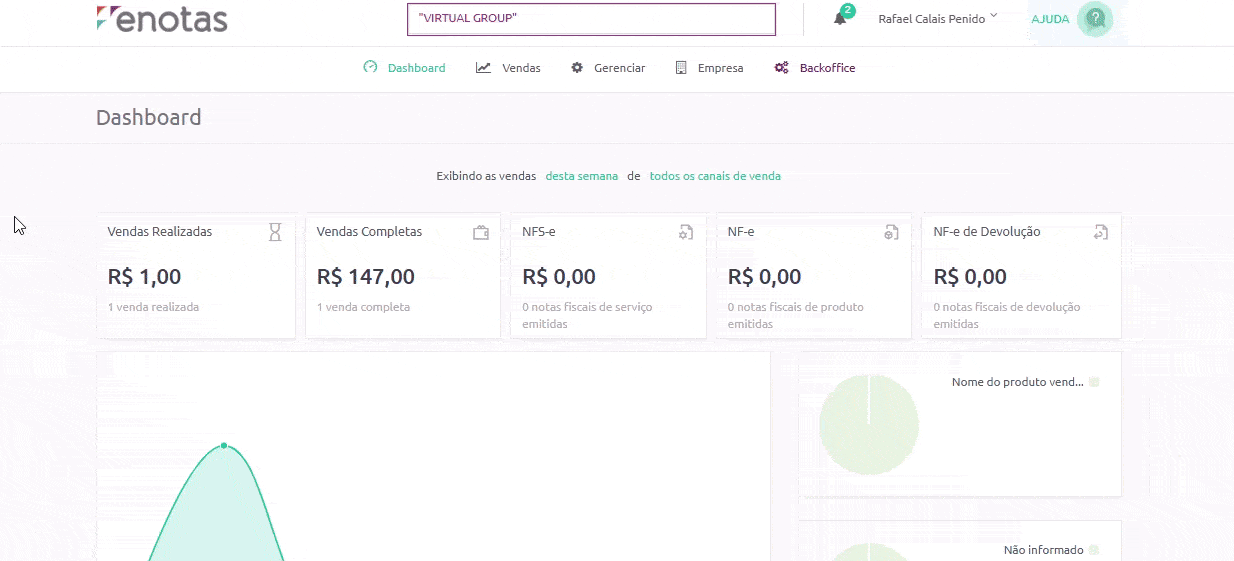The width and height of the screenshot is (1234, 561).
Task: Click the NFS-e document icon
Action: coord(686,232)
